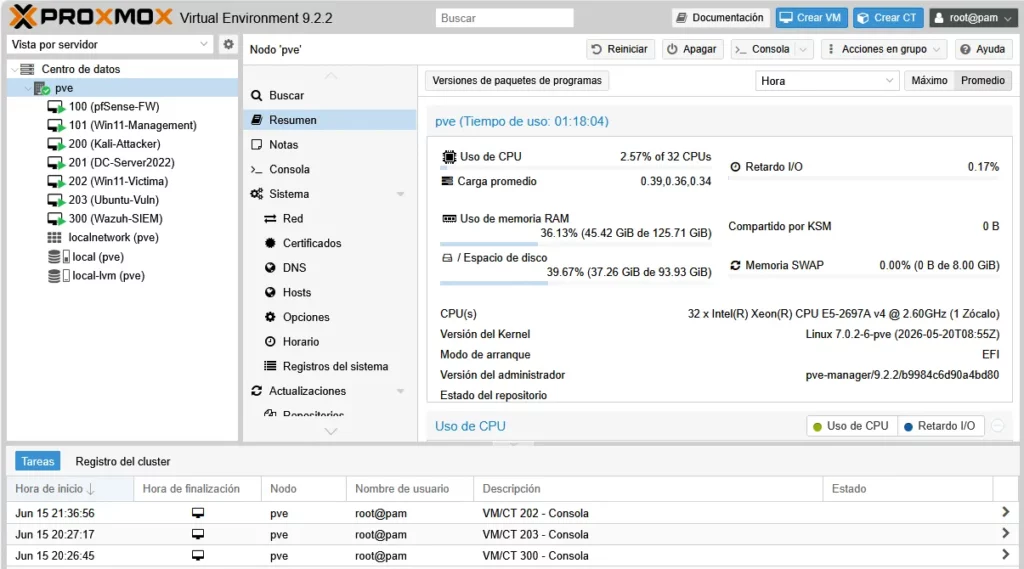The width and height of the screenshot is (1024, 569).
Task: Select VM 200 Kali-Attacker icon
Action: pyautogui.click(x=56, y=144)
